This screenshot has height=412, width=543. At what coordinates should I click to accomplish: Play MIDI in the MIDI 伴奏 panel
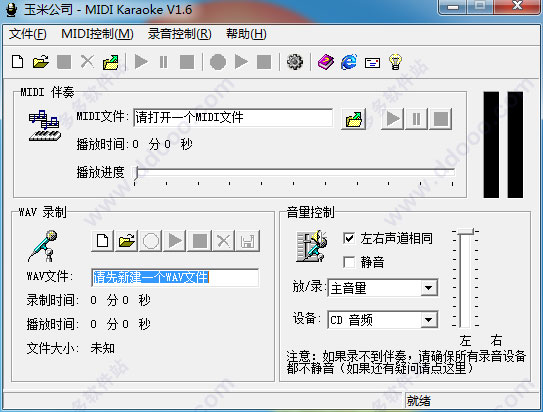(392, 119)
